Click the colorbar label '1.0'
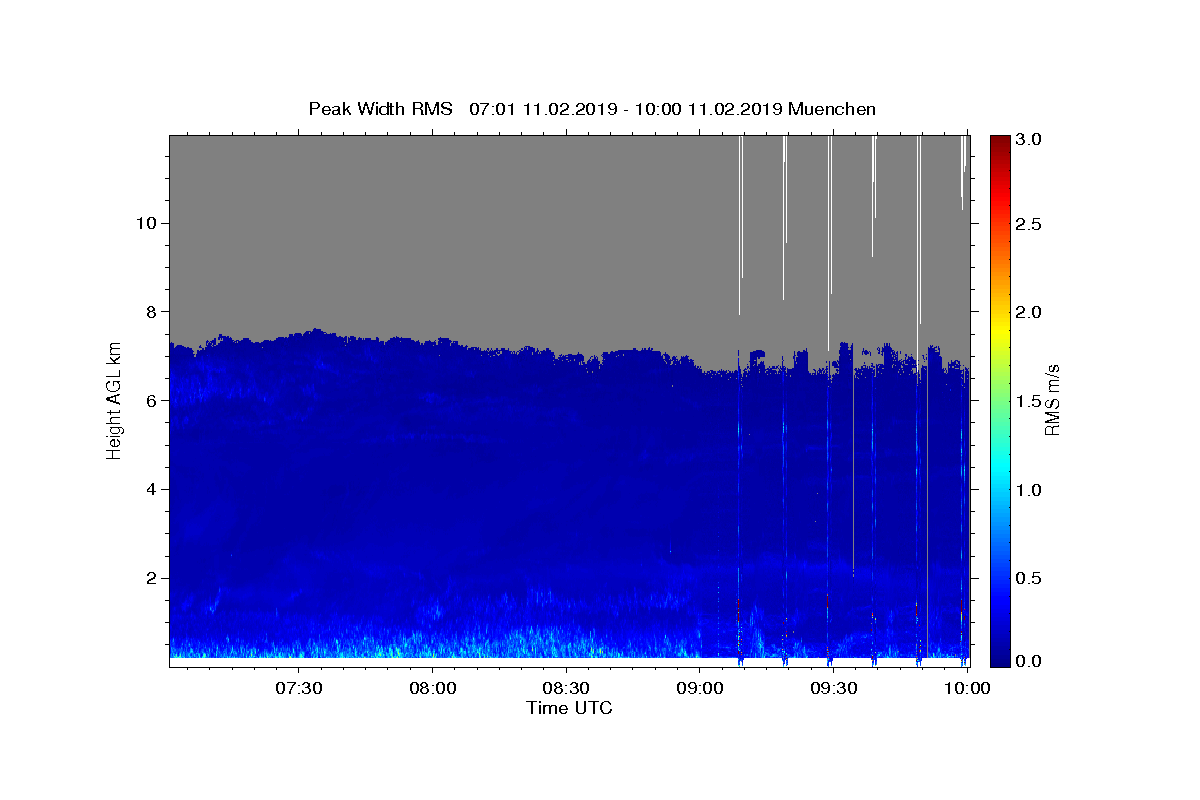1200x800 pixels. click(x=1029, y=490)
